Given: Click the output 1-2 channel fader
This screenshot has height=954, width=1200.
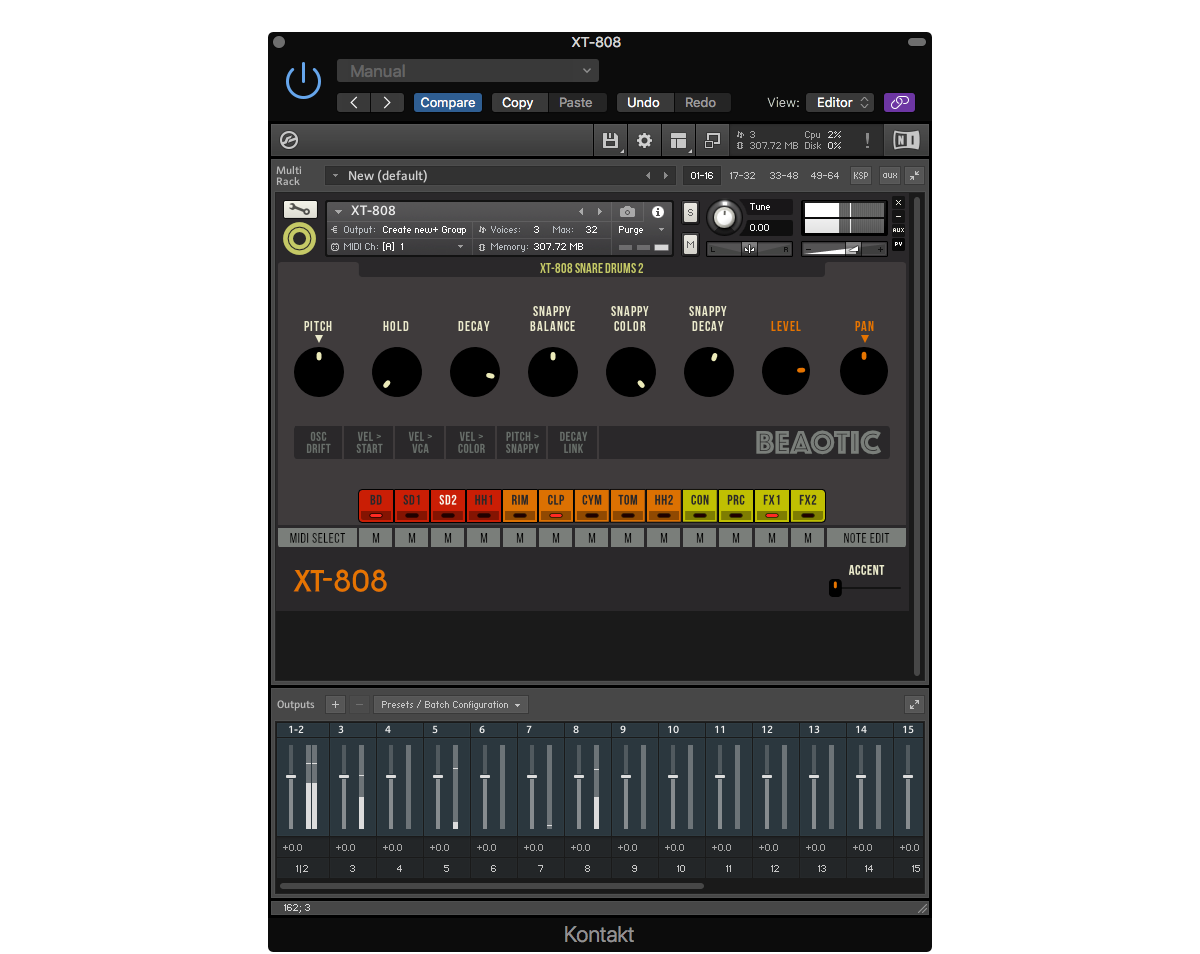Looking at the screenshot, I should tap(291, 777).
